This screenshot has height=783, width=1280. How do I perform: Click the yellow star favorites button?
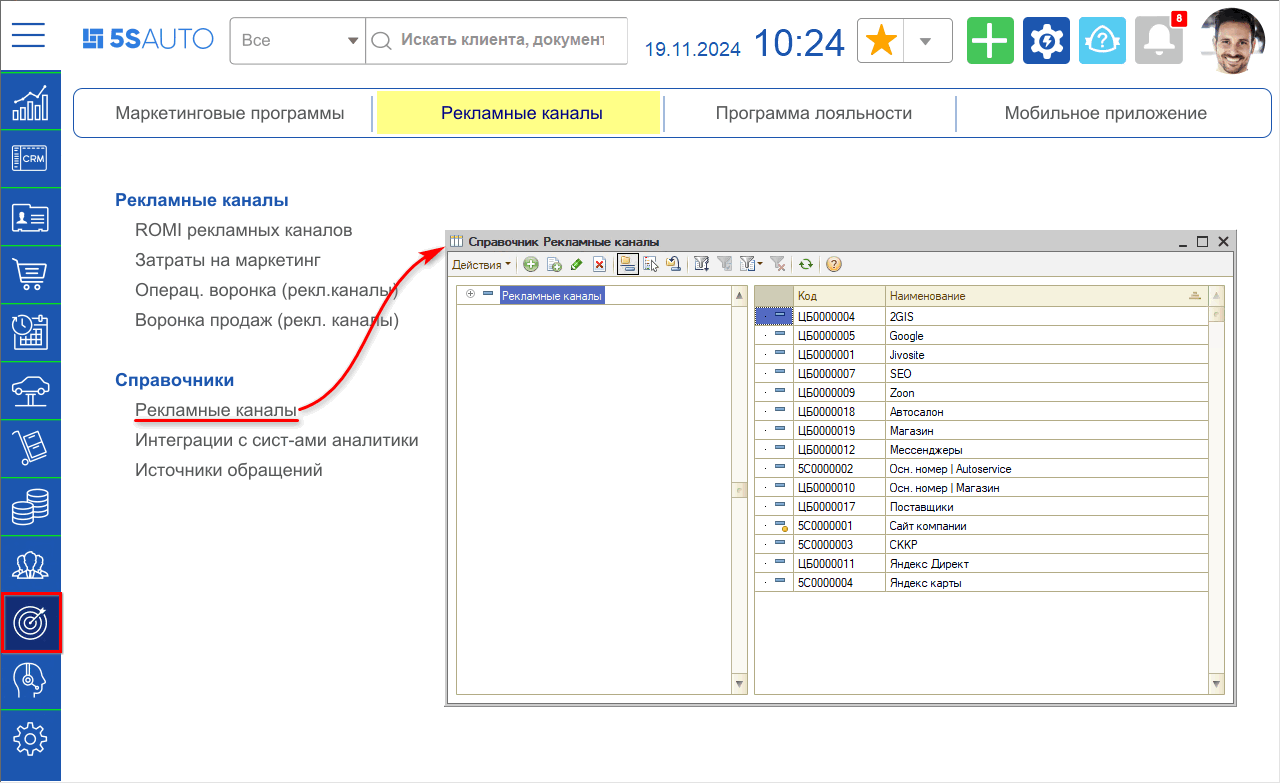[881, 41]
